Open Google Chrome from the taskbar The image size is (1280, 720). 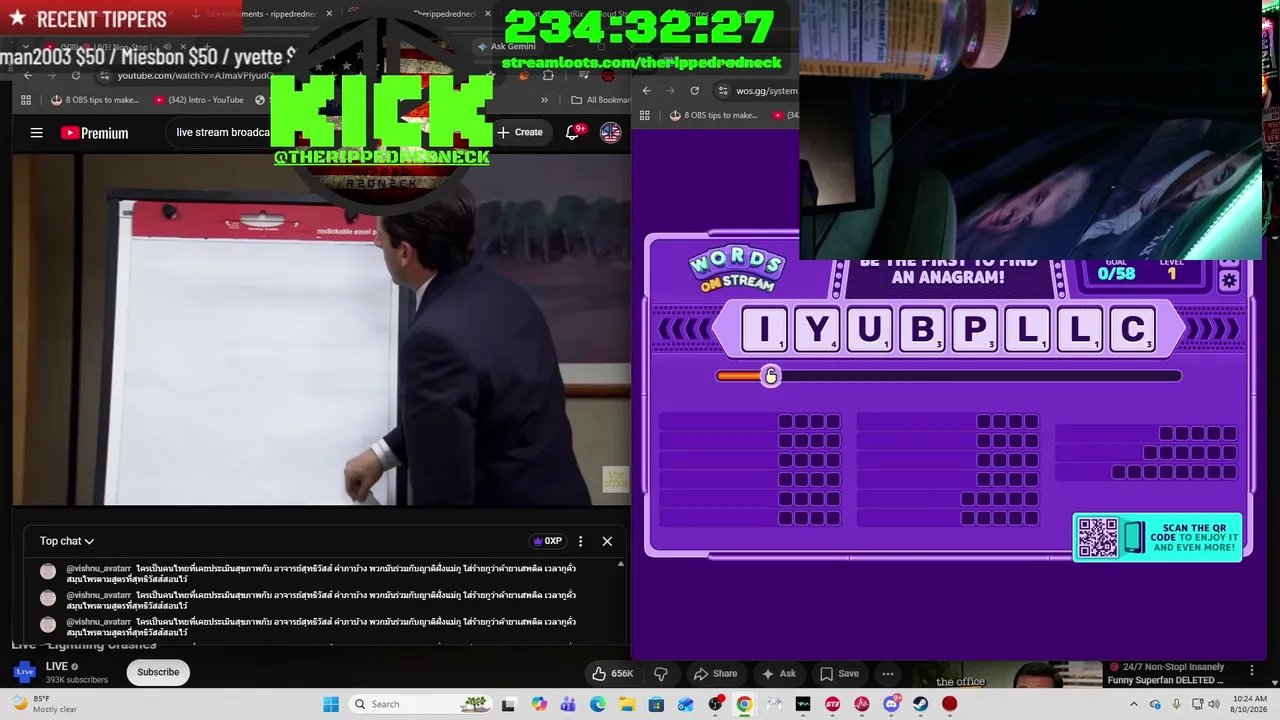click(744, 704)
